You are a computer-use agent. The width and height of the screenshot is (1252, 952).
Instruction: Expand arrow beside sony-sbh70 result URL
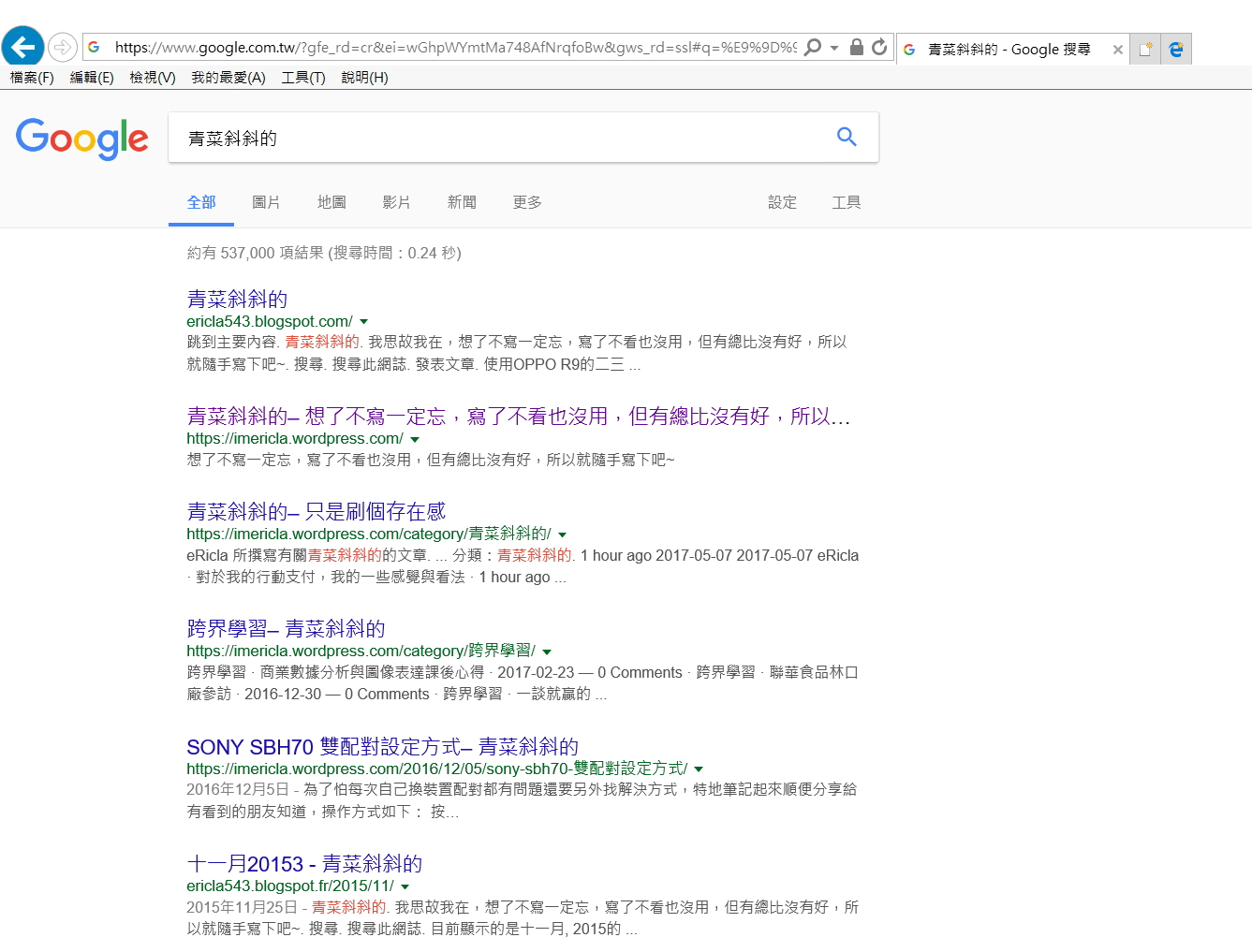click(x=699, y=769)
